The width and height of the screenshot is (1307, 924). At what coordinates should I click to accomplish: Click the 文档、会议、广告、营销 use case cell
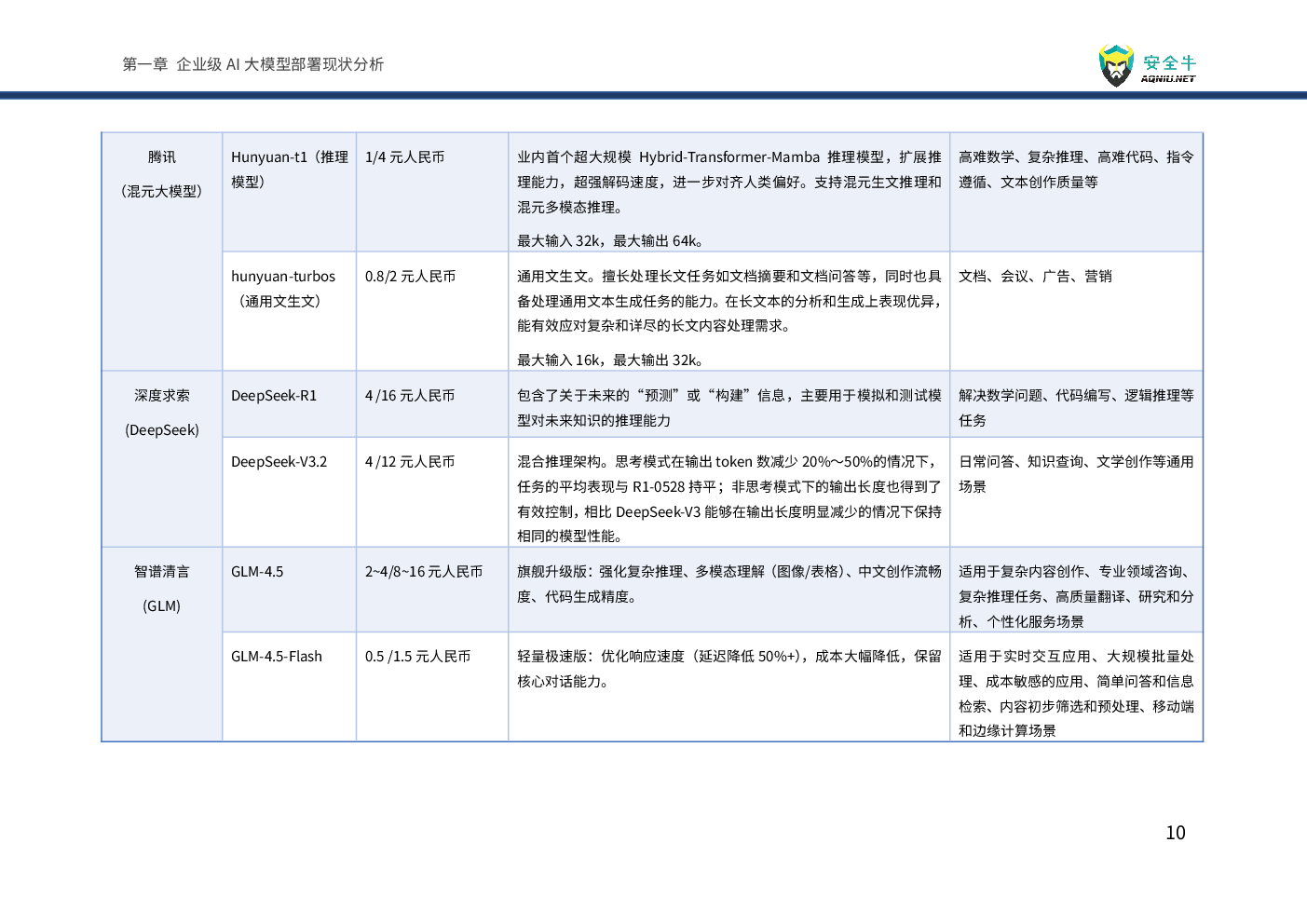click(x=1035, y=277)
